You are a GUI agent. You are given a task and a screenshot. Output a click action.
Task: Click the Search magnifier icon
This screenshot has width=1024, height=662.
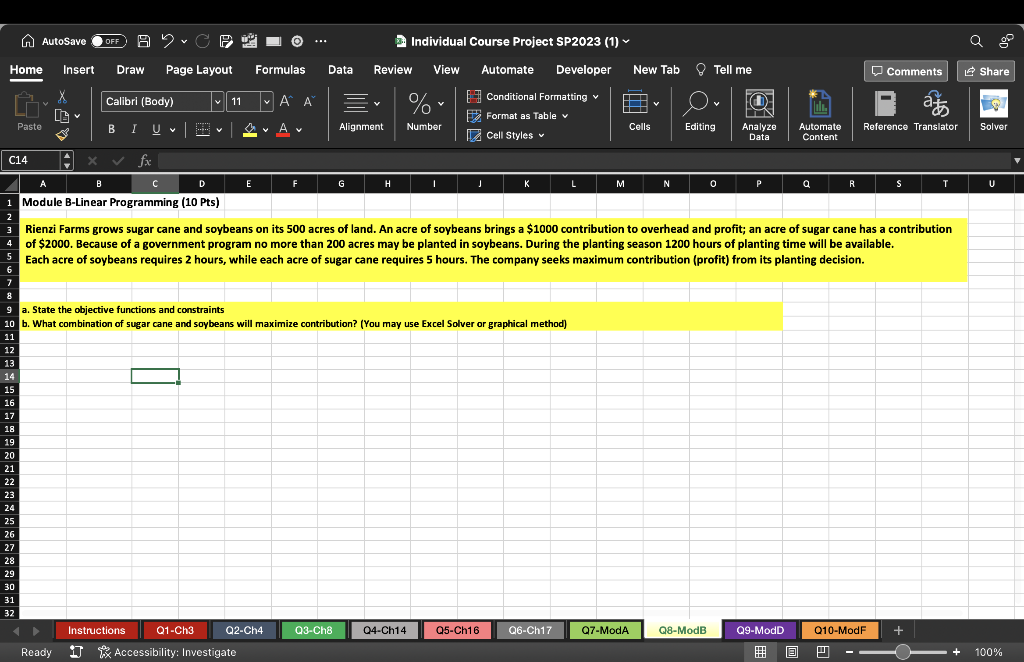(x=976, y=41)
